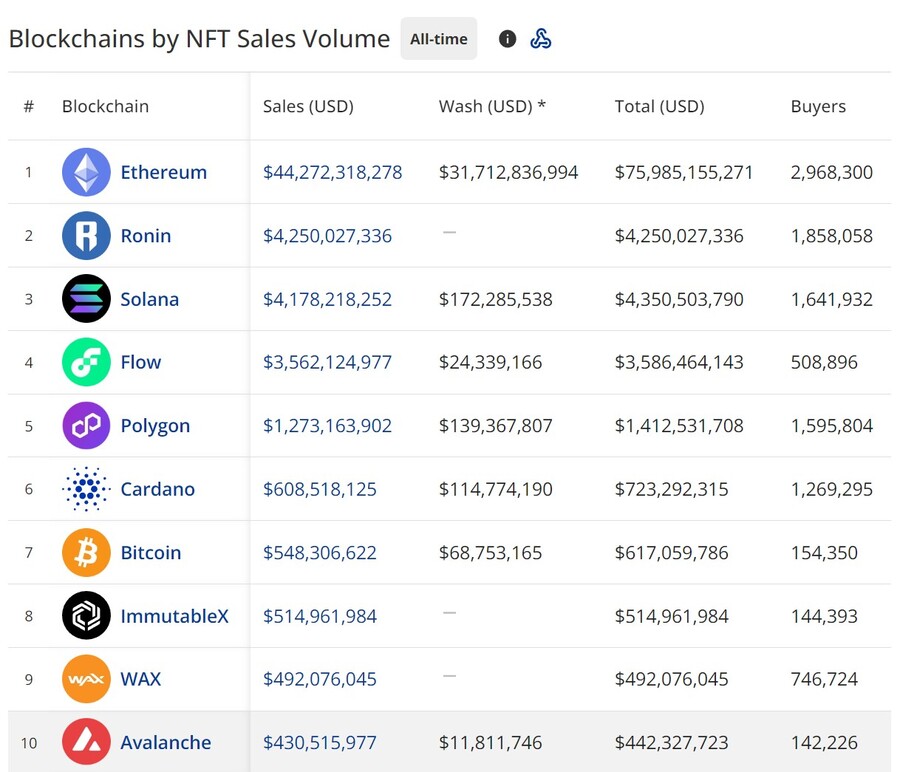Screen dimensions: 900x772
Task: Sort by the Total (USD) column header
Action: pos(660,106)
